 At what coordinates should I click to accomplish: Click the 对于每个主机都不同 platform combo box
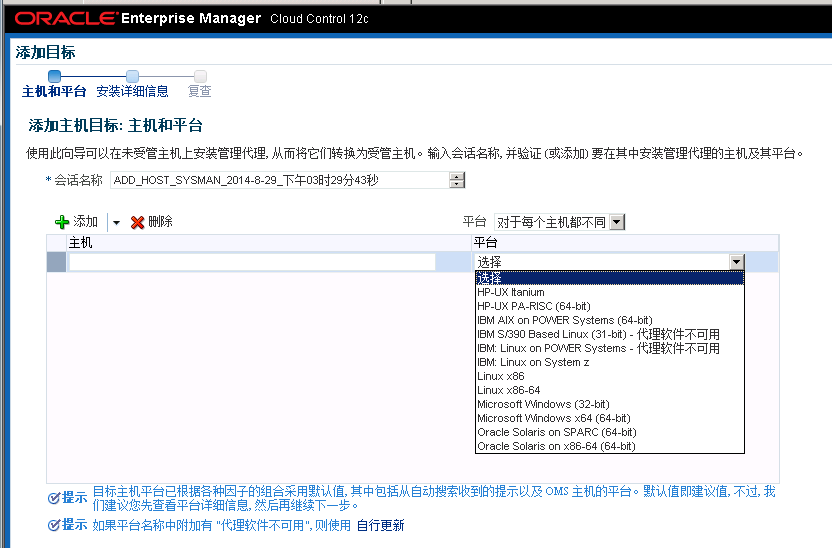[x=559, y=222]
